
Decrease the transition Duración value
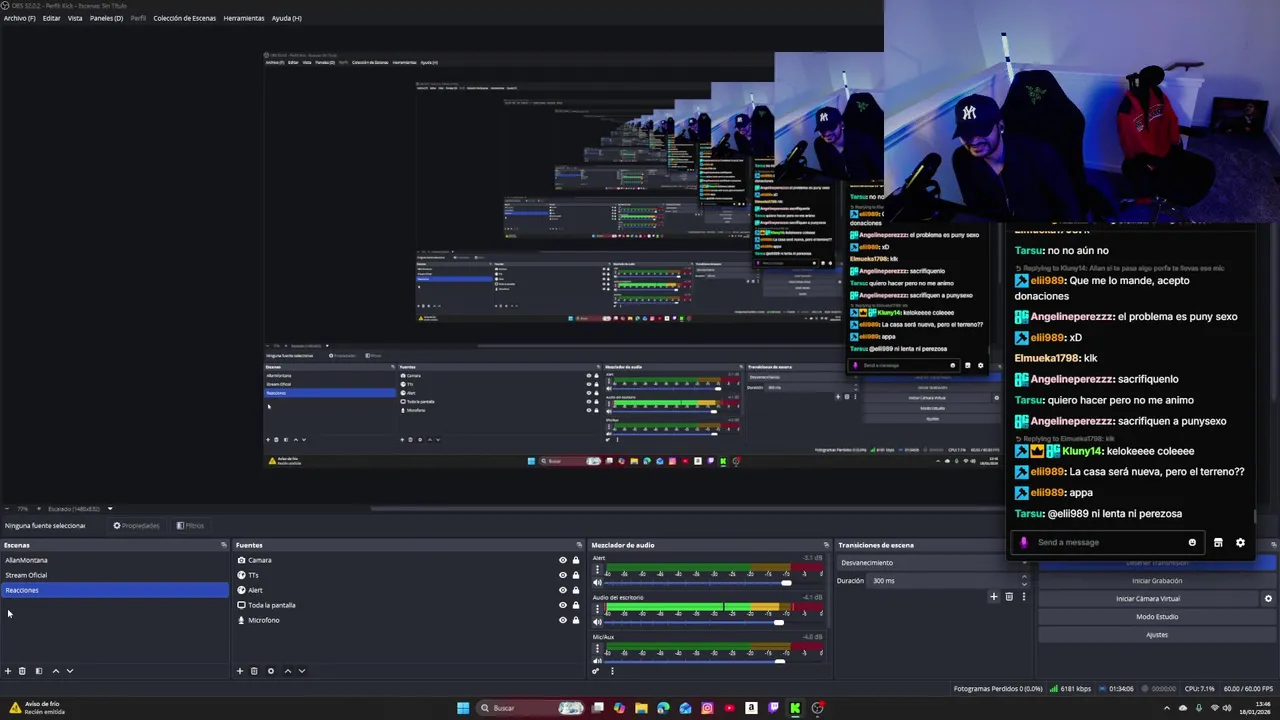1023,583
